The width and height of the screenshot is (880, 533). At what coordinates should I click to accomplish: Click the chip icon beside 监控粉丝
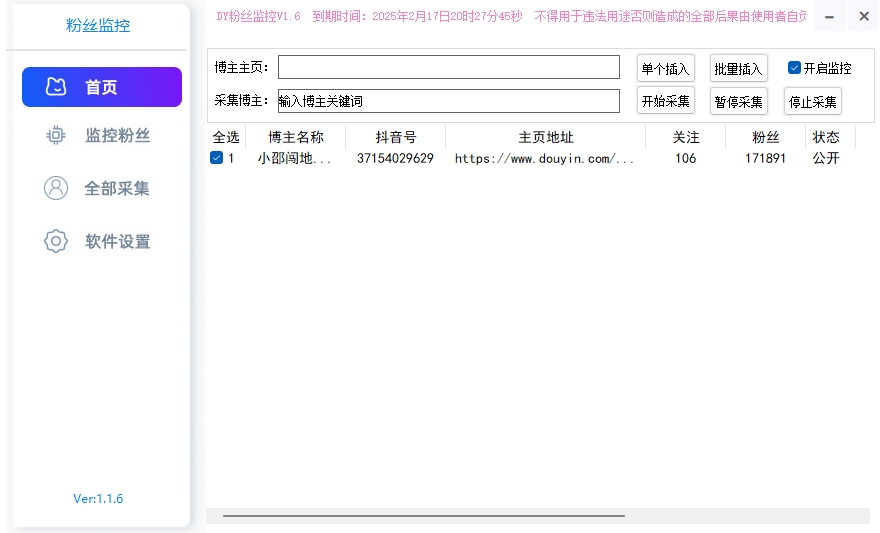pos(56,135)
